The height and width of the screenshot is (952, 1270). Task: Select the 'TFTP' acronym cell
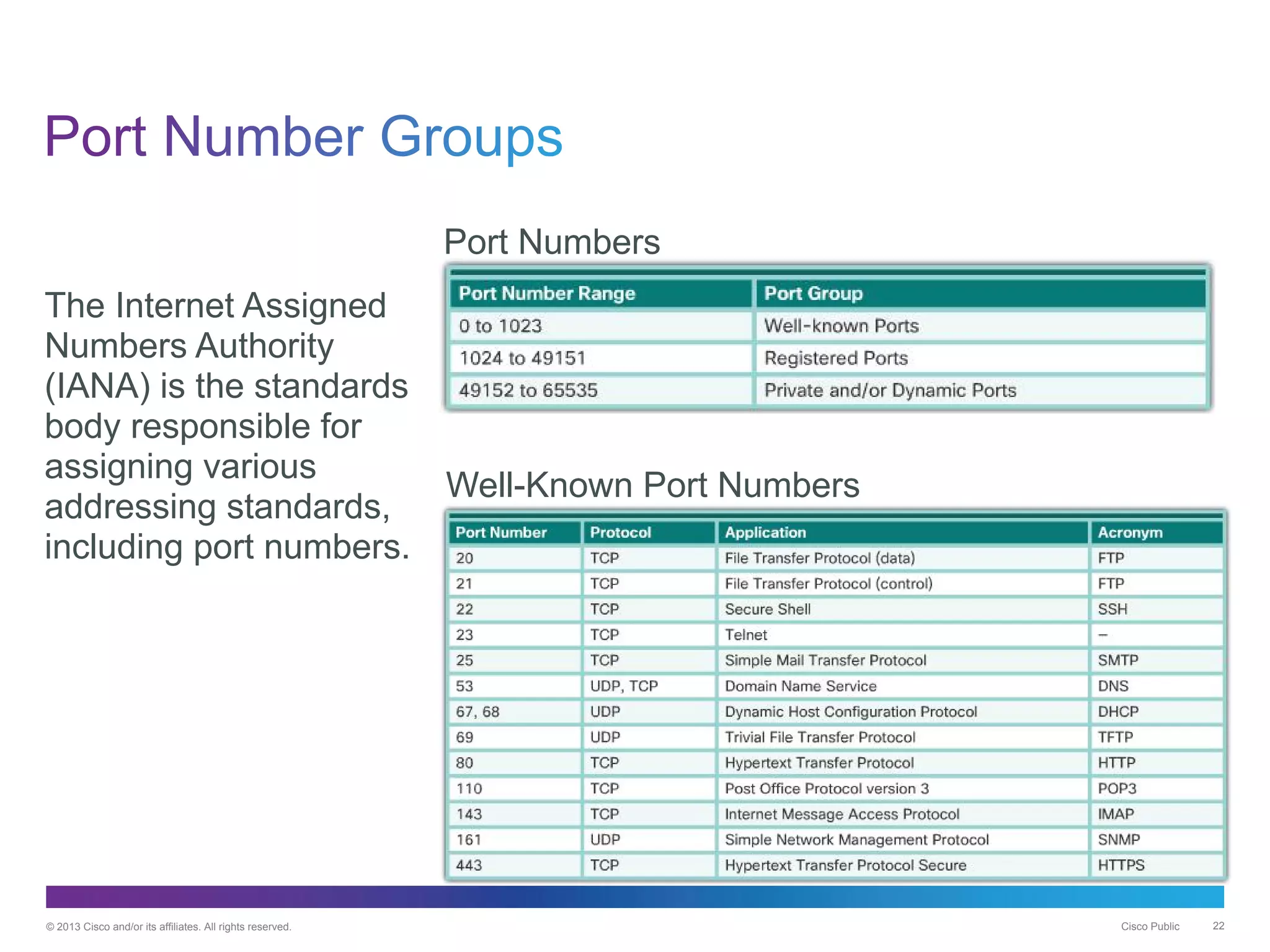click(1157, 738)
